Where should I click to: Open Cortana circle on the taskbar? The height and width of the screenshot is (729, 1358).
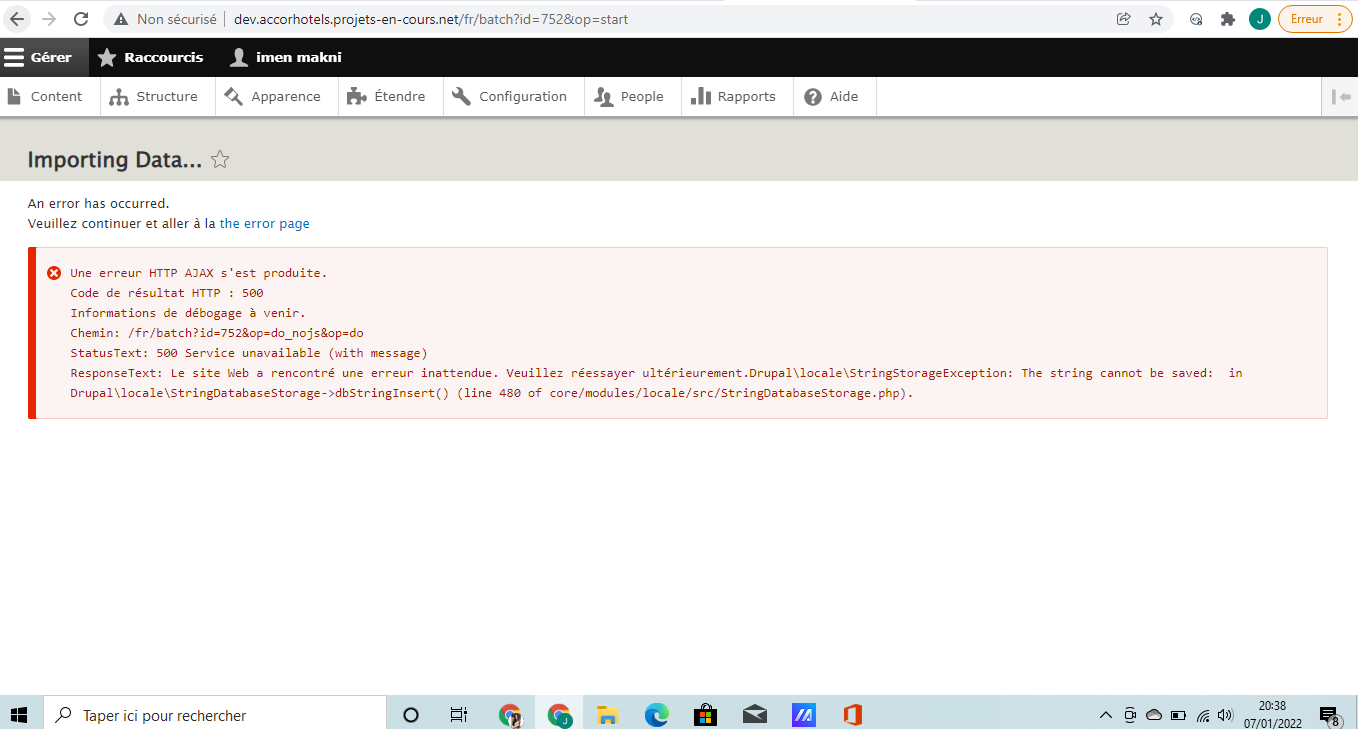click(x=410, y=714)
